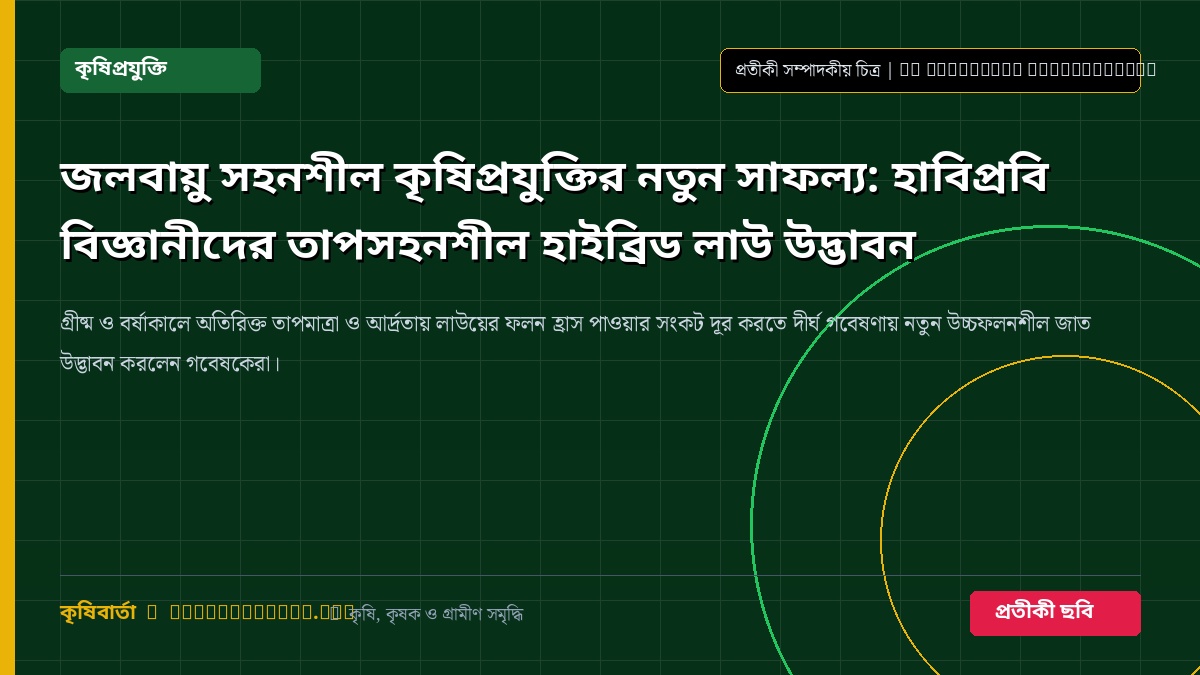
Task: Click the subtitle line উদ্ভাবন করলেন গবেষকেরা
Action: (170, 362)
